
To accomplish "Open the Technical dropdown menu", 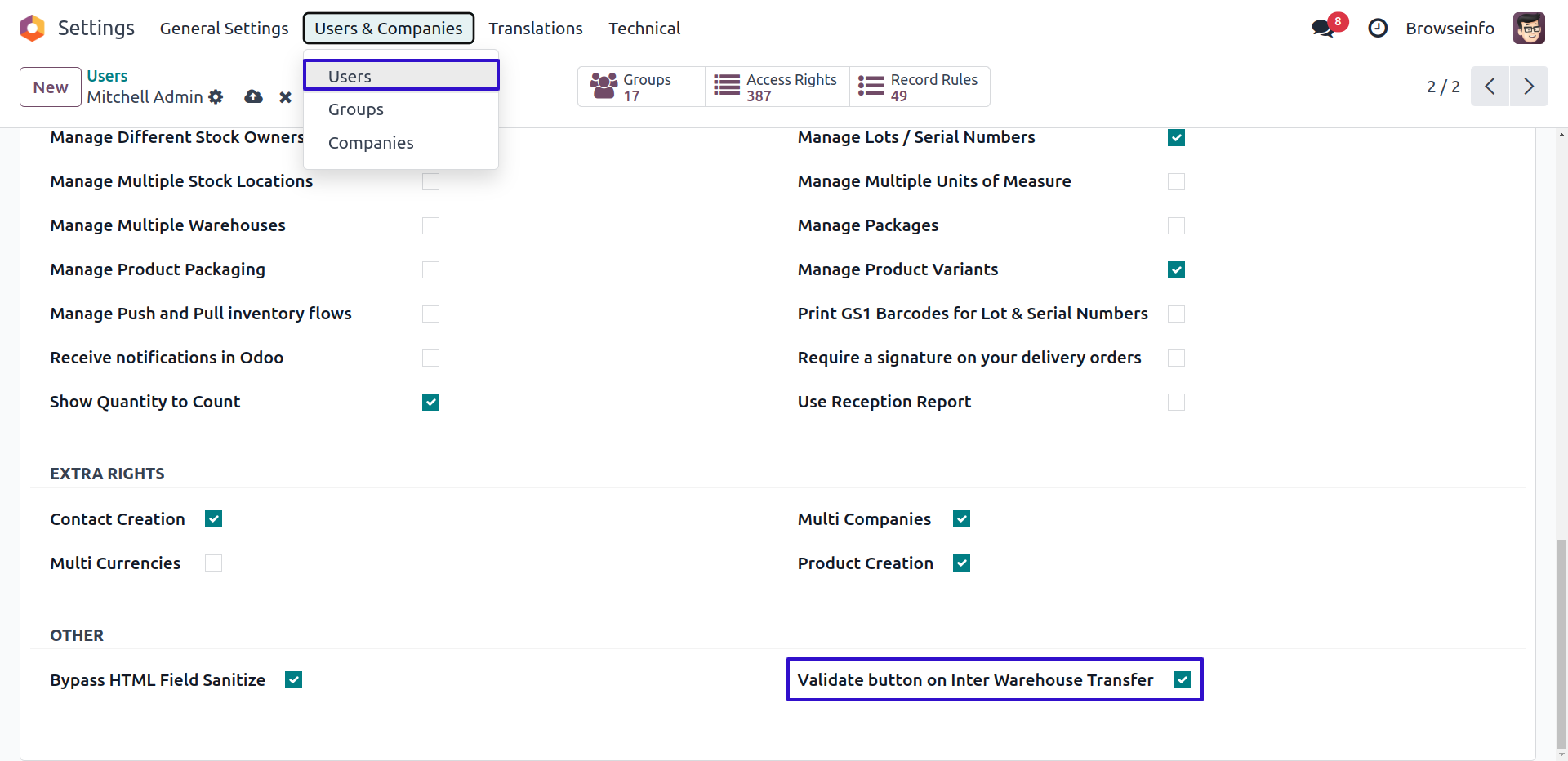I will click(x=644, y=29).
